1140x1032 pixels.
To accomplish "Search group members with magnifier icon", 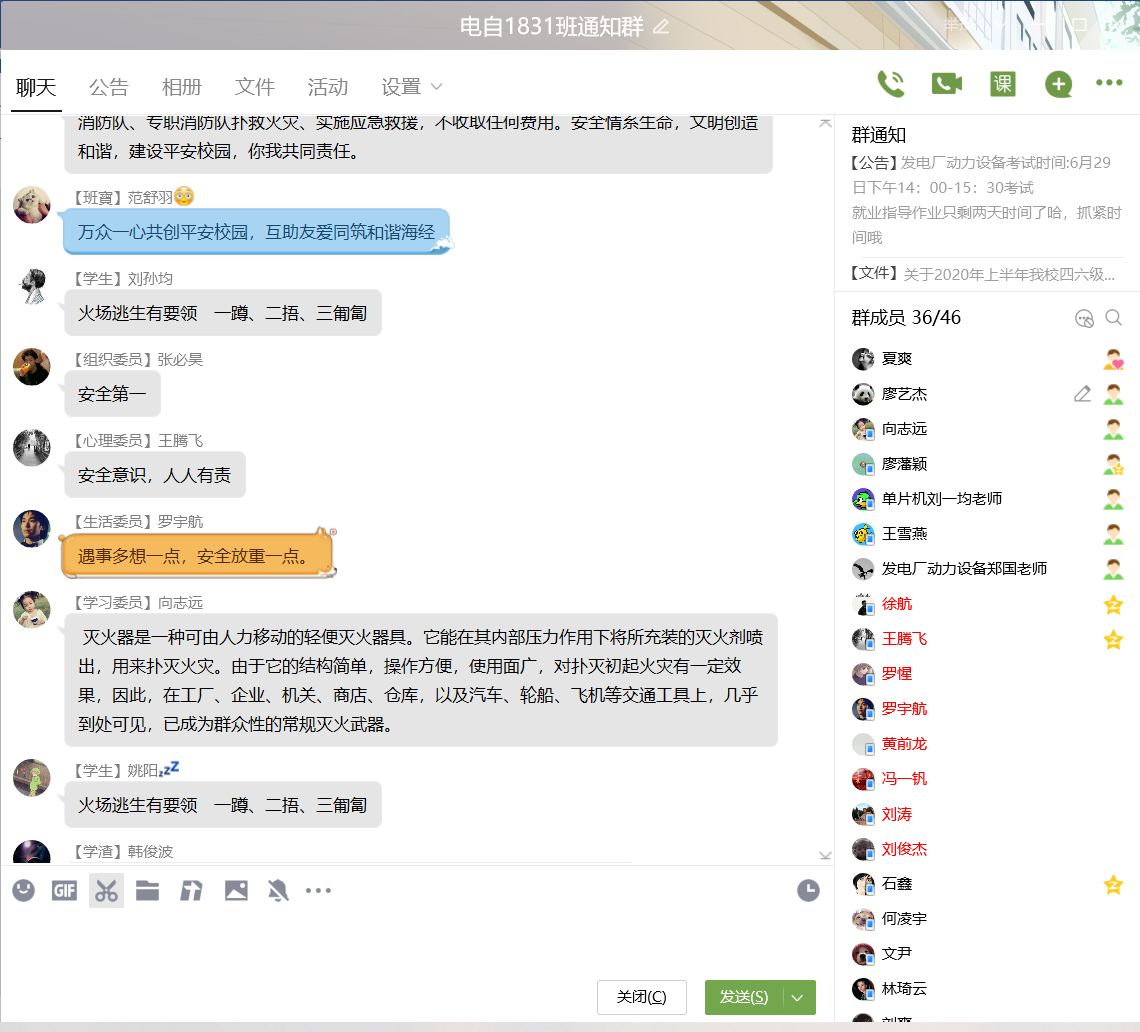I will coord(1113,318).
